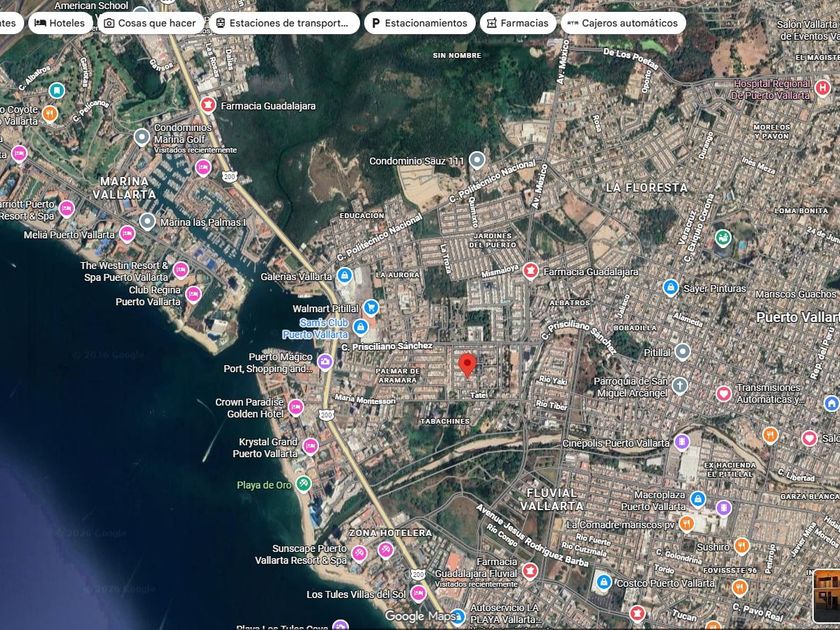Open Club Regina Puerto Vallarta hotel marker

[193, 294]
